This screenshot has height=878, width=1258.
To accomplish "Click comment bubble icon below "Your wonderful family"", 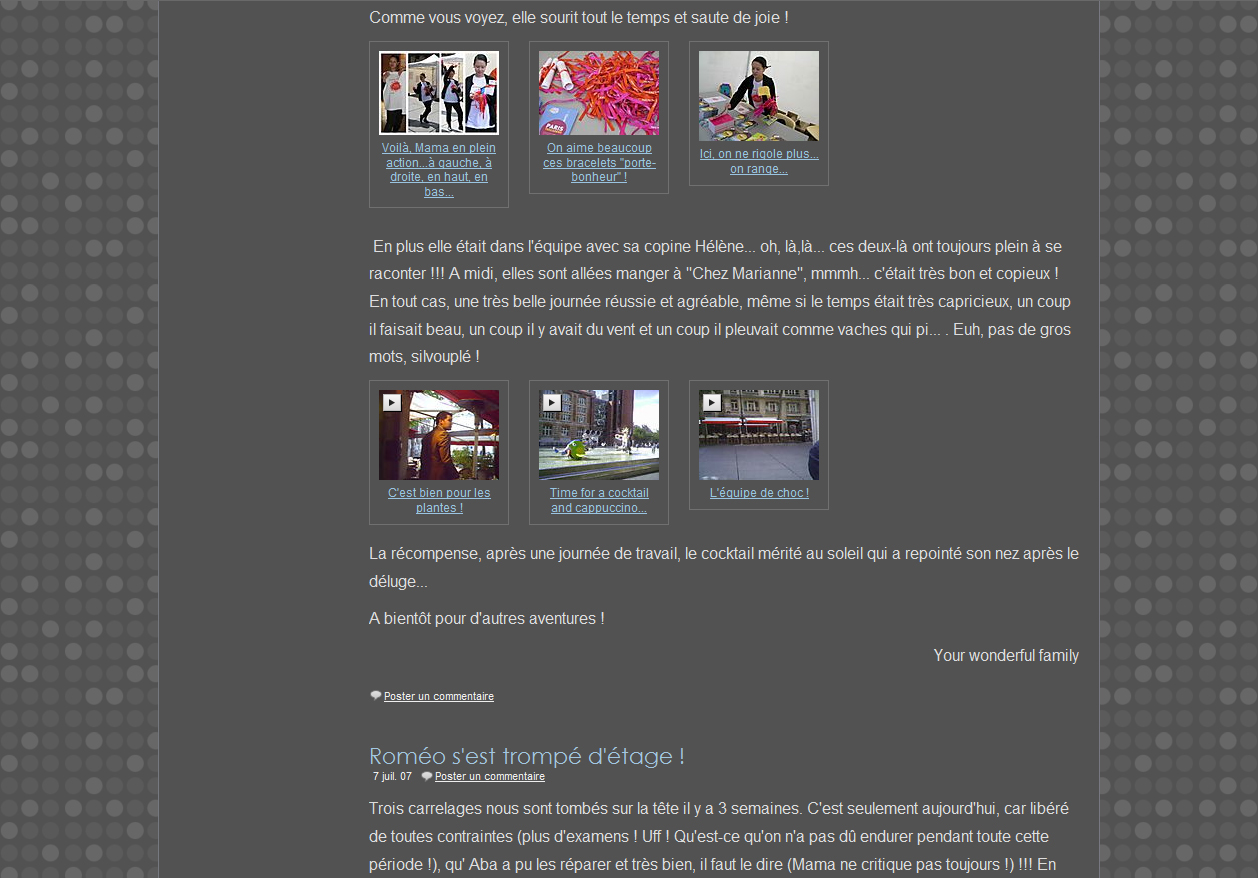I will 376,696.
